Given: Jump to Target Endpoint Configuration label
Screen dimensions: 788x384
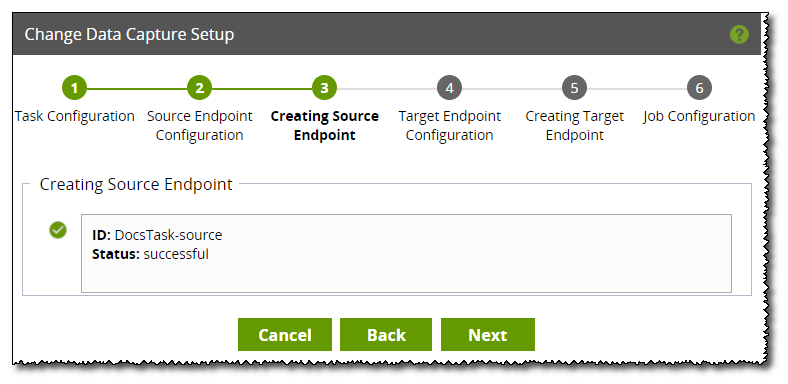Looking at the screenshot, I should pyautogui.click(x=449, y=126).
